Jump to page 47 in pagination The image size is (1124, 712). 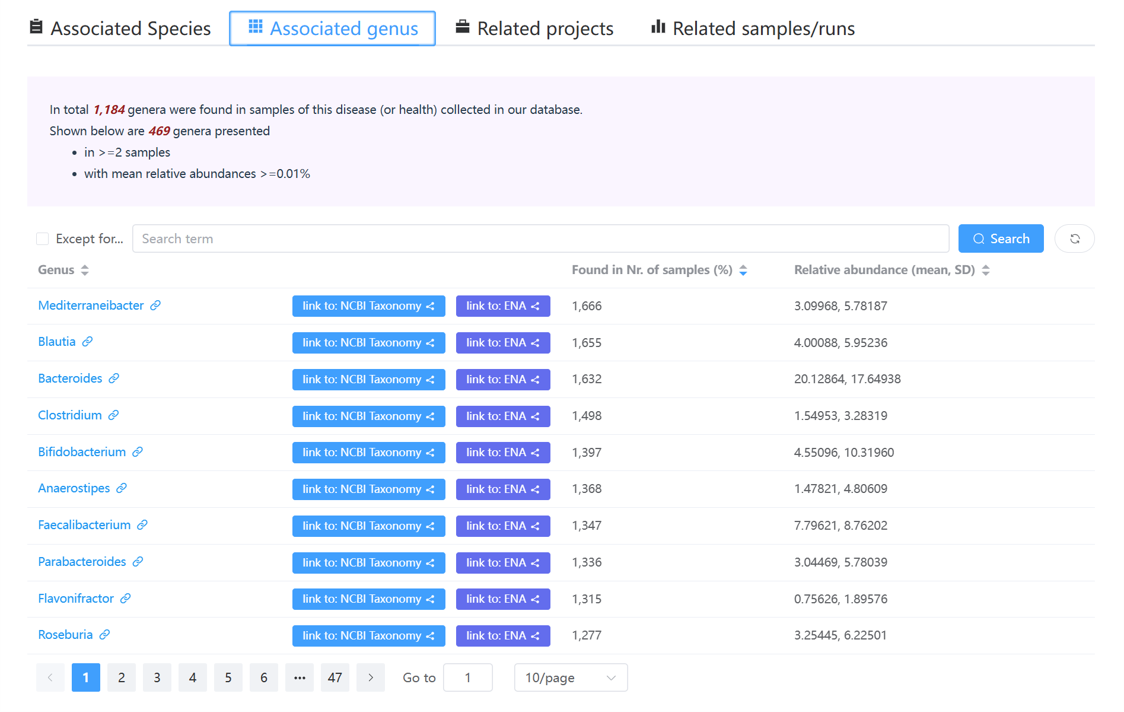click(x=335, y=678)
